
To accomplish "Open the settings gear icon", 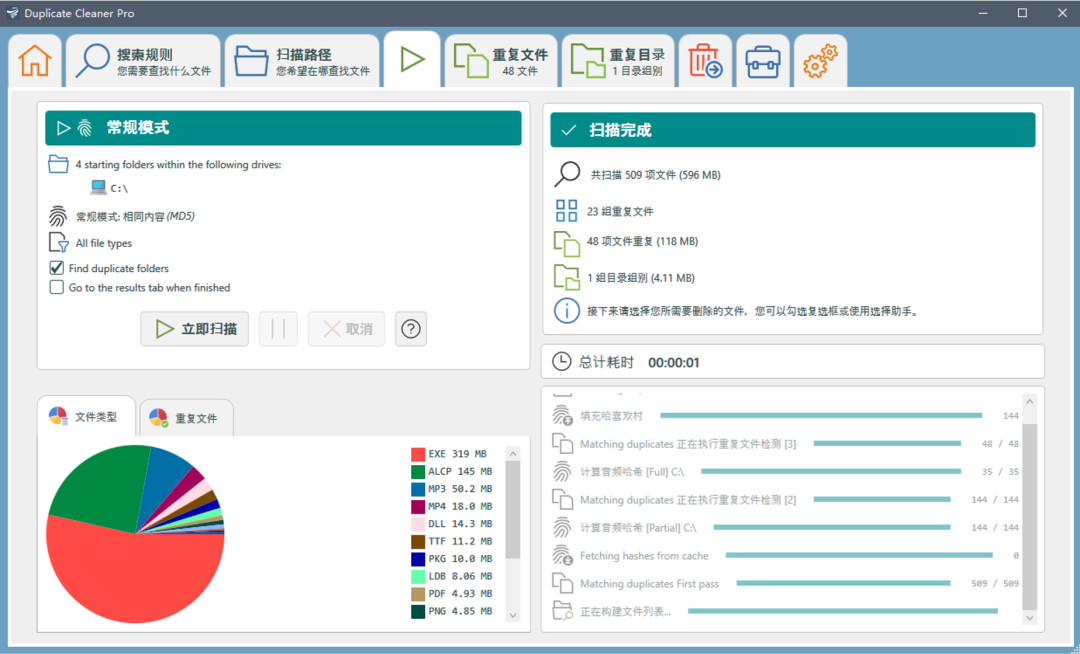I will (x=820, y=60).
